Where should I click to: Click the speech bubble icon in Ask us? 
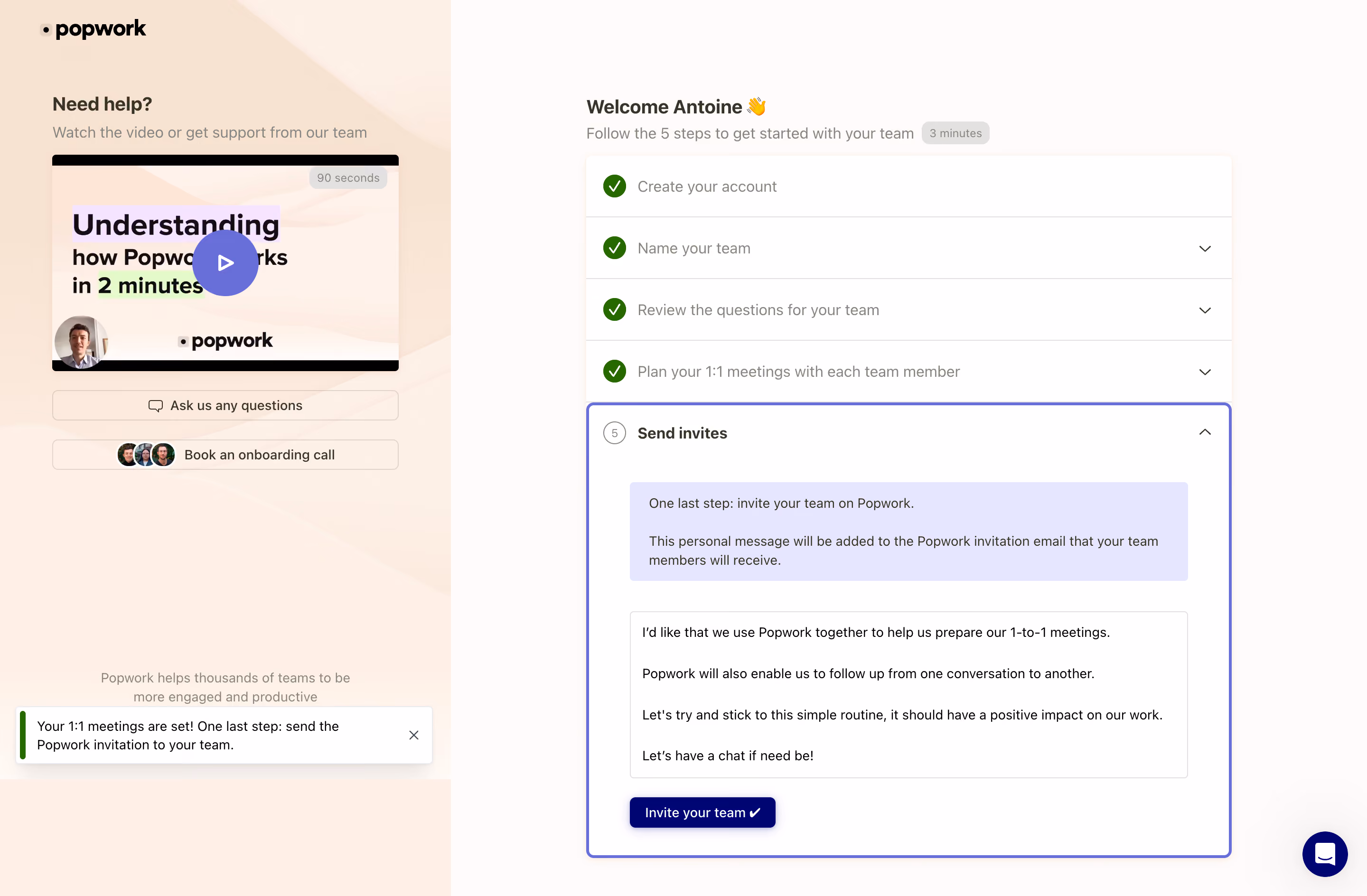[x=155, y=405]
